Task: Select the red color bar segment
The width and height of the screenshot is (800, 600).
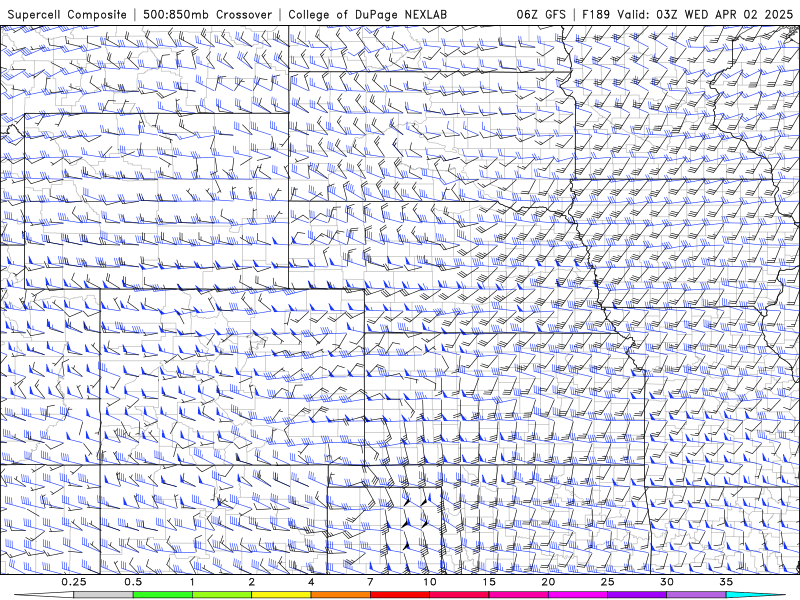Action: (400, 595)
